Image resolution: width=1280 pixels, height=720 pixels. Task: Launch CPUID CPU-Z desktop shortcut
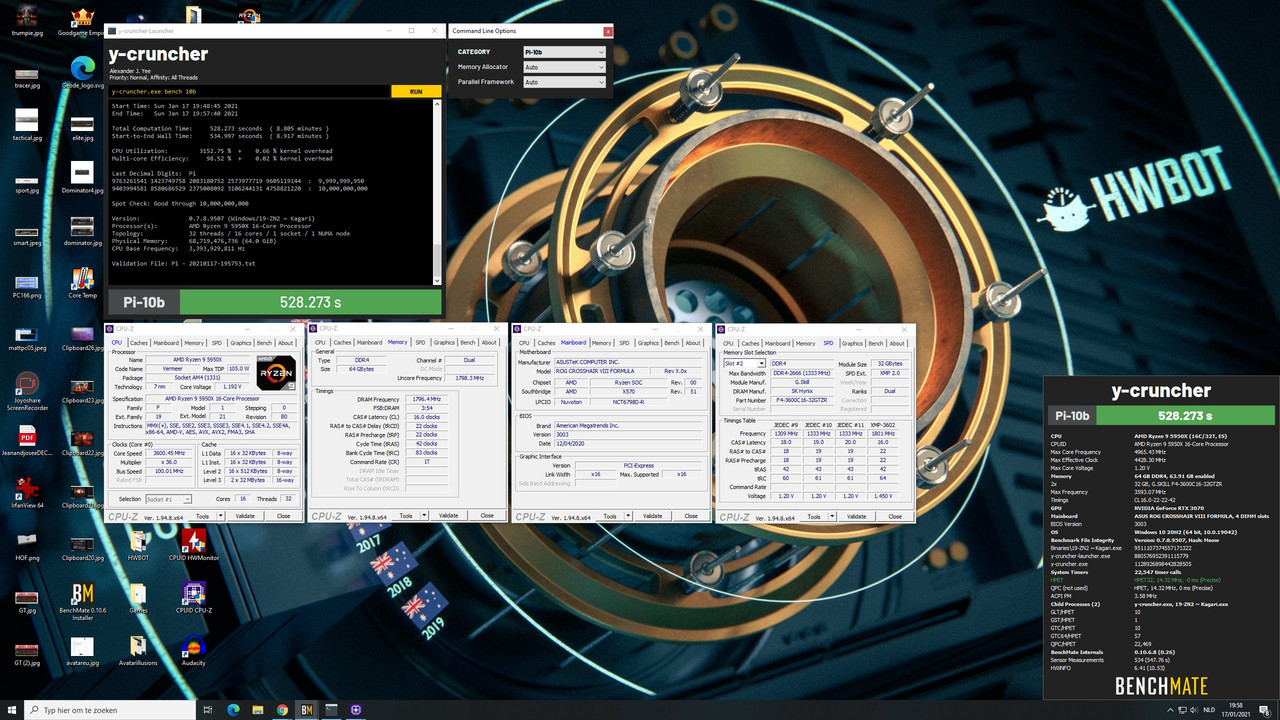pyautogui.click(x=193, y=597)
